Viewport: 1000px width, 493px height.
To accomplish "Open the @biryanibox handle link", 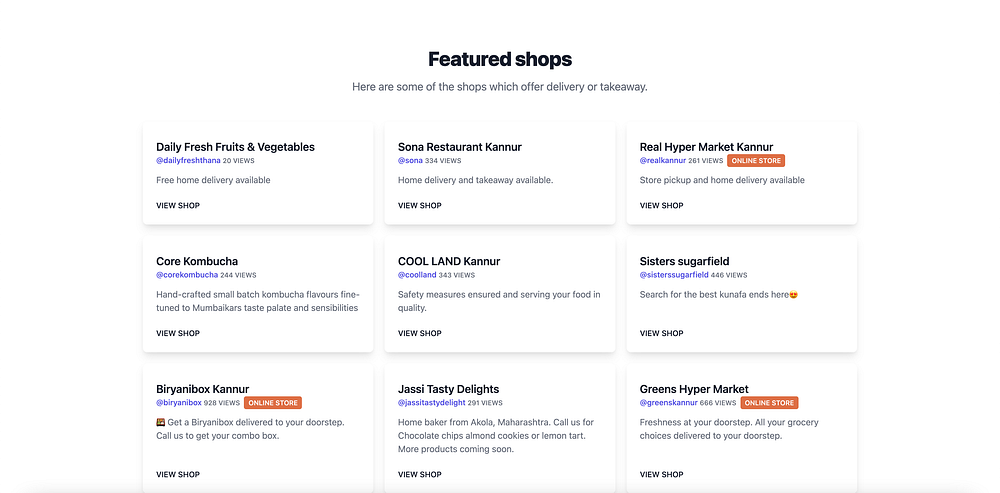I will point(179,403).
